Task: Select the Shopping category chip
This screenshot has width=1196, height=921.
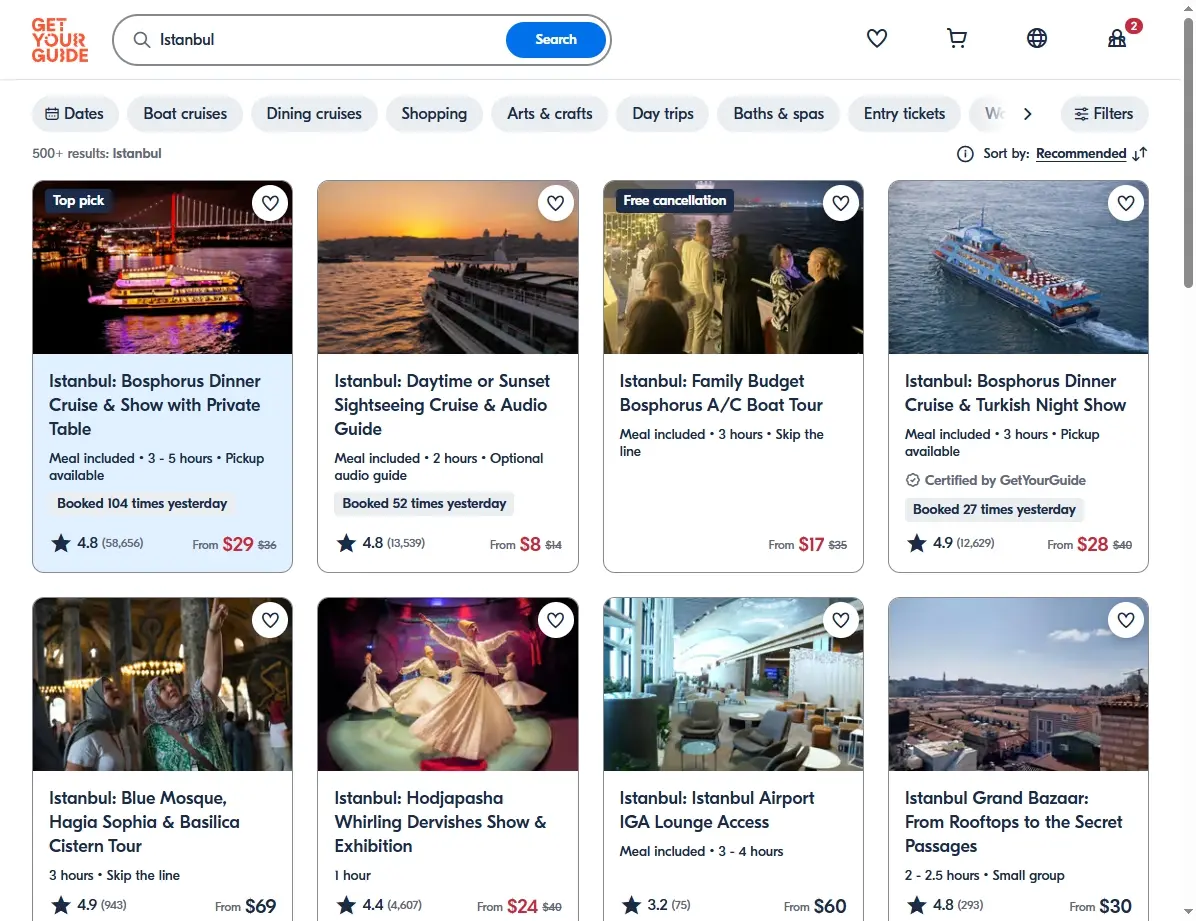Action: point(434,114)
